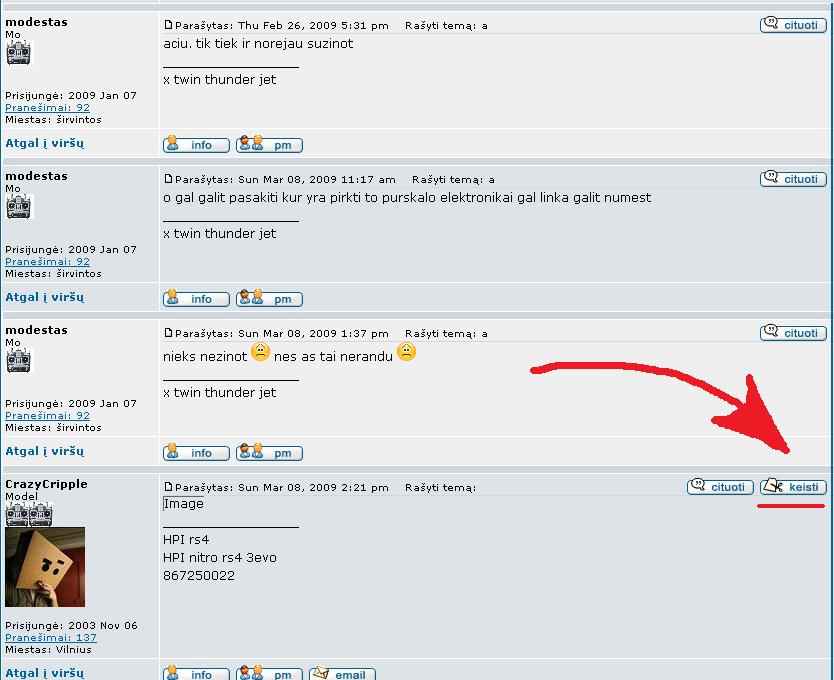The image size is (834, 680).
Task: Quote the modestas post from 1:37 pm
Action: click(x=793, y=333)
